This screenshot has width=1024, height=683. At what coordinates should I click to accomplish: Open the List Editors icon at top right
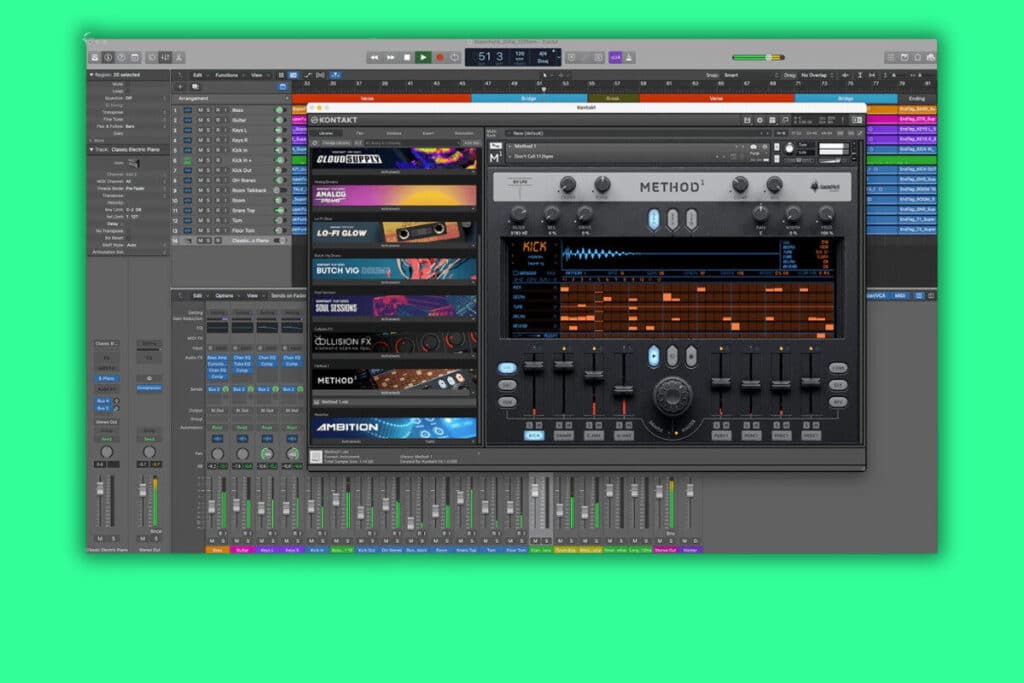click(x=891, y=57)
